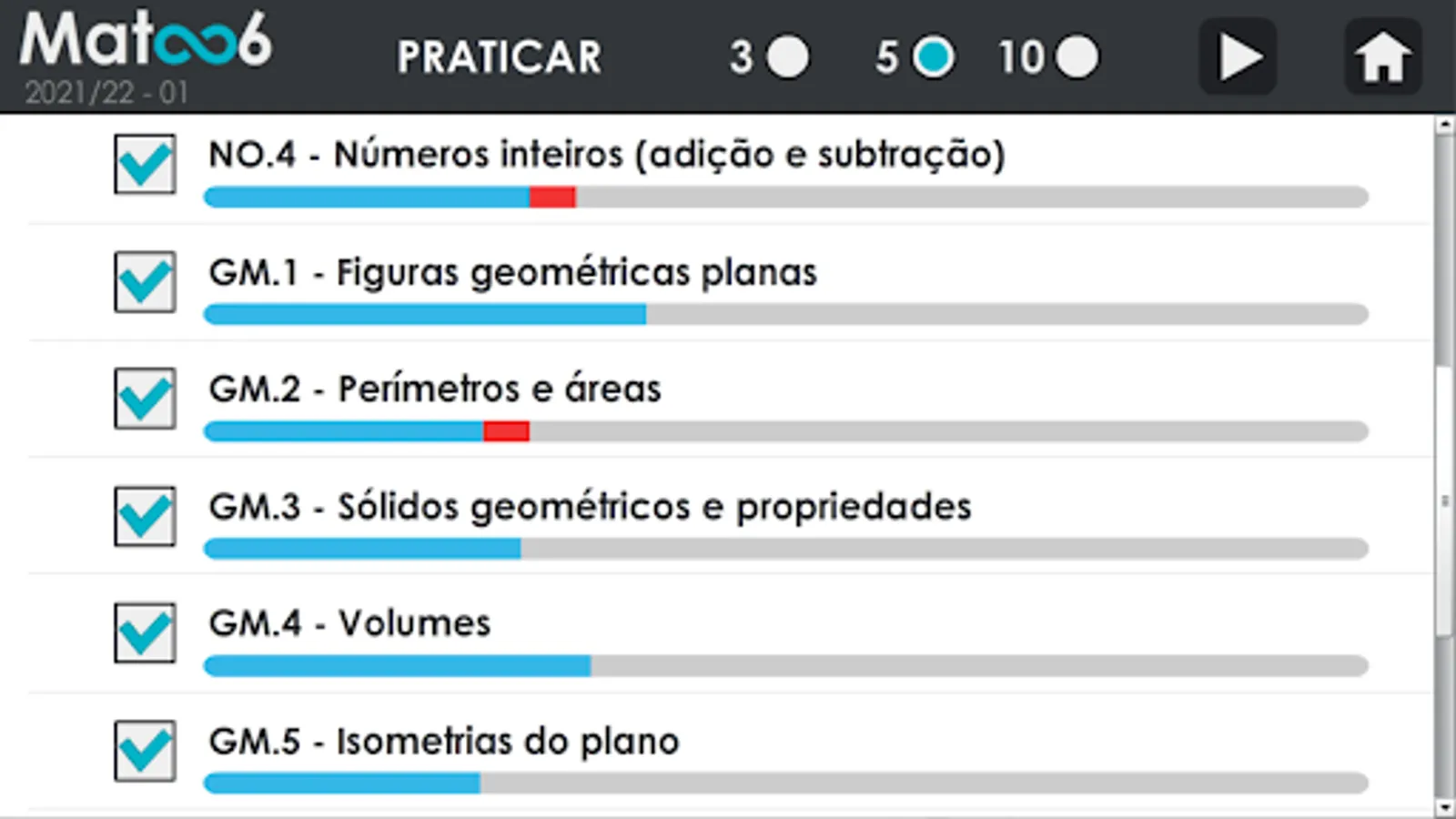Click the Mat∞6 logo
The height and width of the screenshot is (819, 1456).
[x=146, y=40]
